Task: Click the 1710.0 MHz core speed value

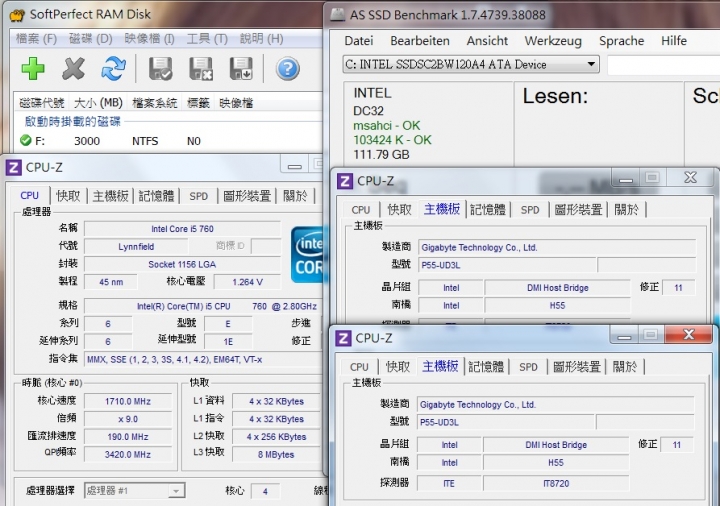Action: (128, 401)
